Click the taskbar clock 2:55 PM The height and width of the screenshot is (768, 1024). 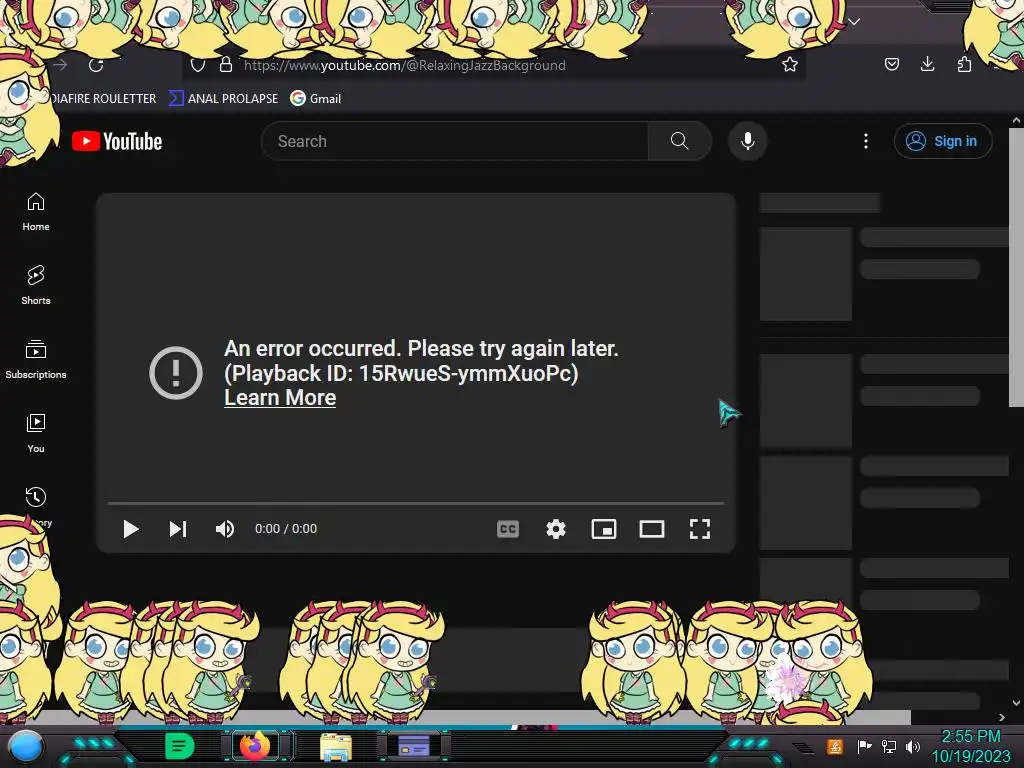[970, 737]
